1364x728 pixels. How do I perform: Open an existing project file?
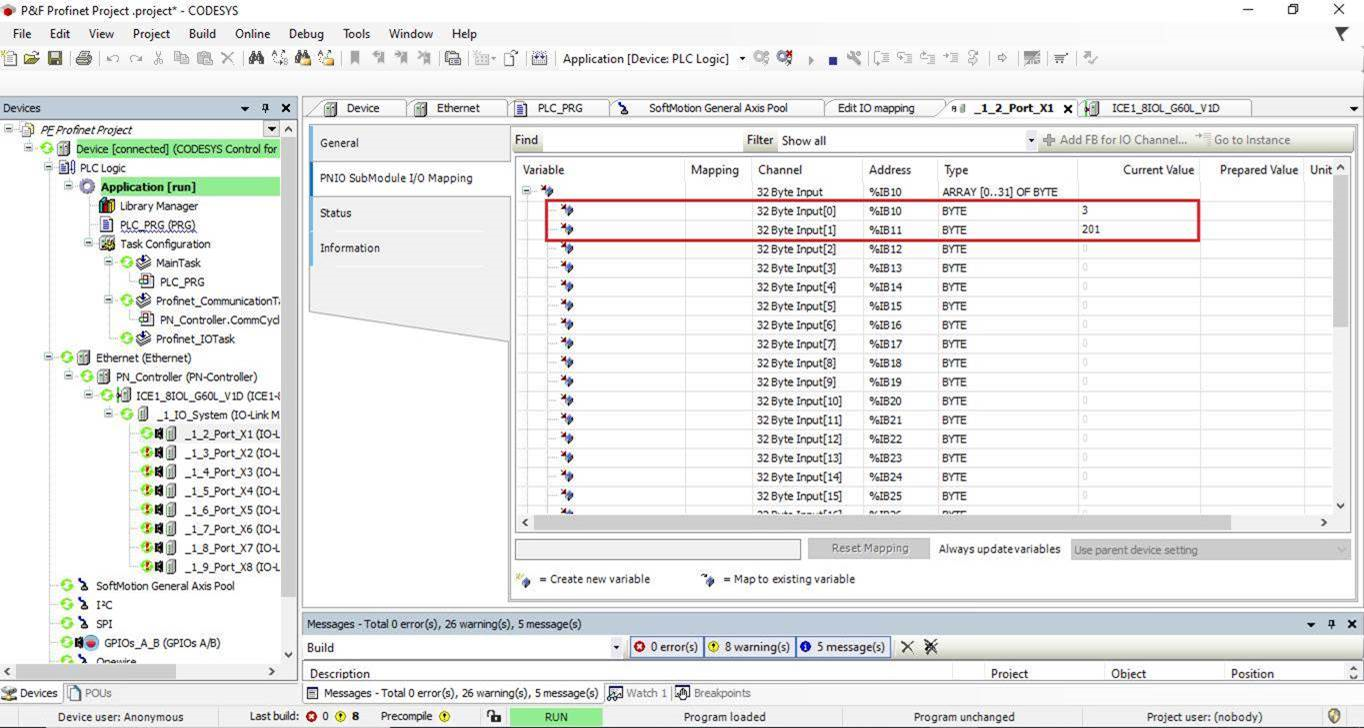[x=32, y=57]
